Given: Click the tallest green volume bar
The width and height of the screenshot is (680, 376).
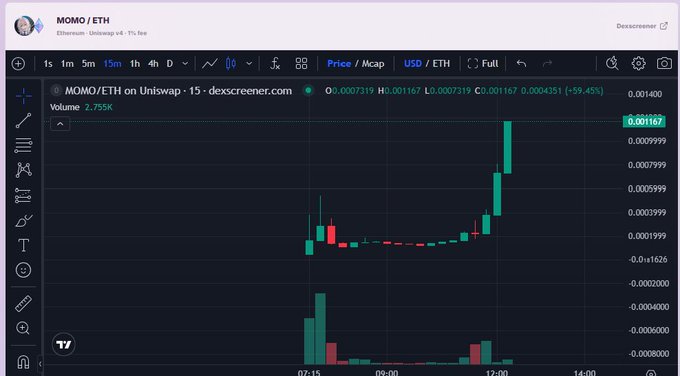Looking at the screenshot, I should coord(320,329).
